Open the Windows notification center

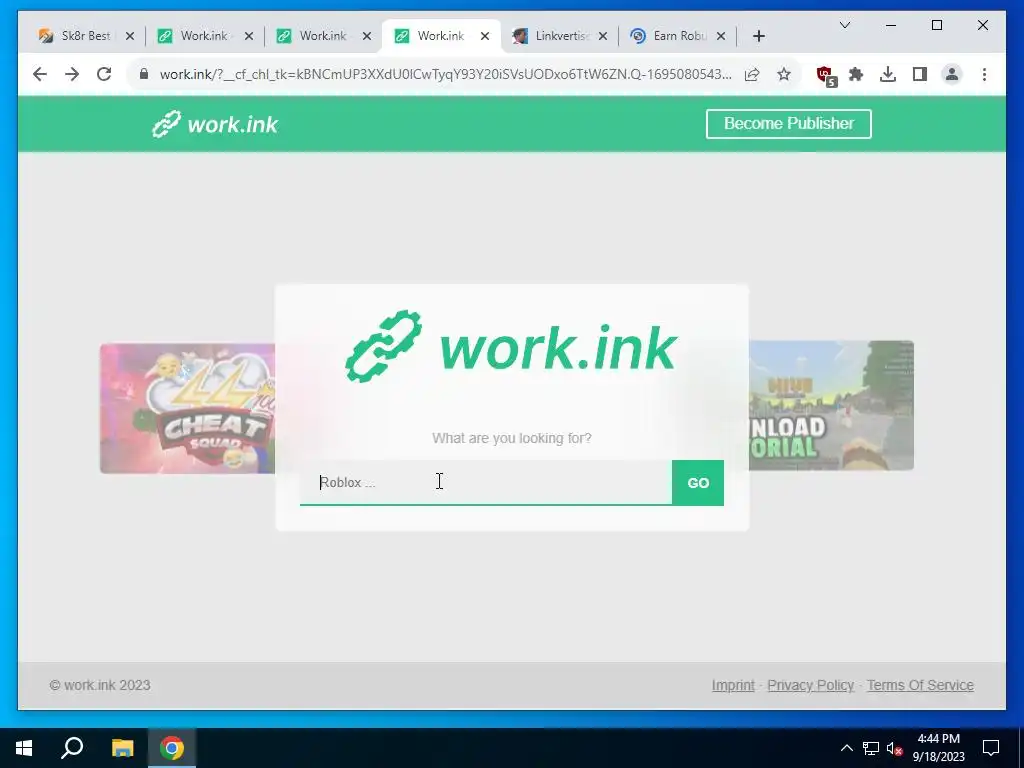[991, 748]
